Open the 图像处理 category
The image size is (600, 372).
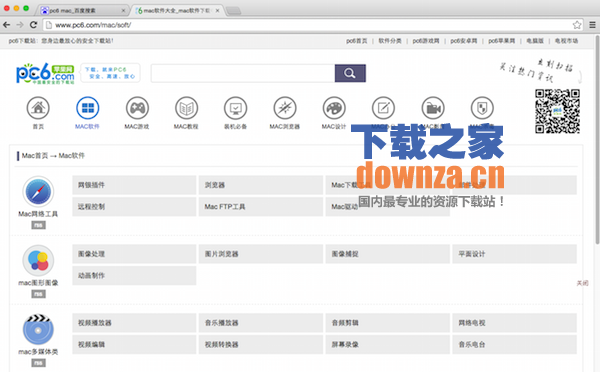tap(134, 254)
